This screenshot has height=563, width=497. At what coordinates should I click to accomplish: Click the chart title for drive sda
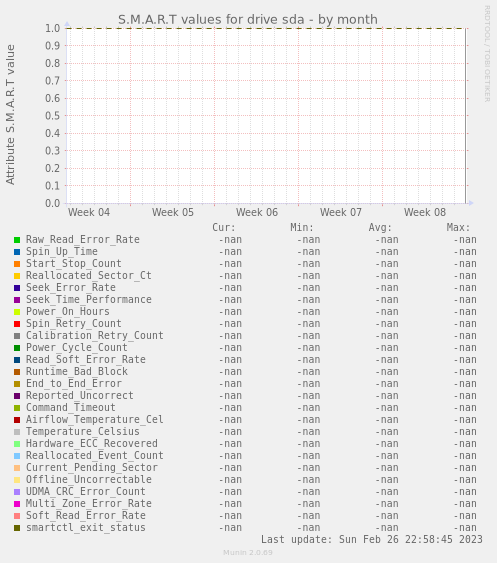pos(248,19)
